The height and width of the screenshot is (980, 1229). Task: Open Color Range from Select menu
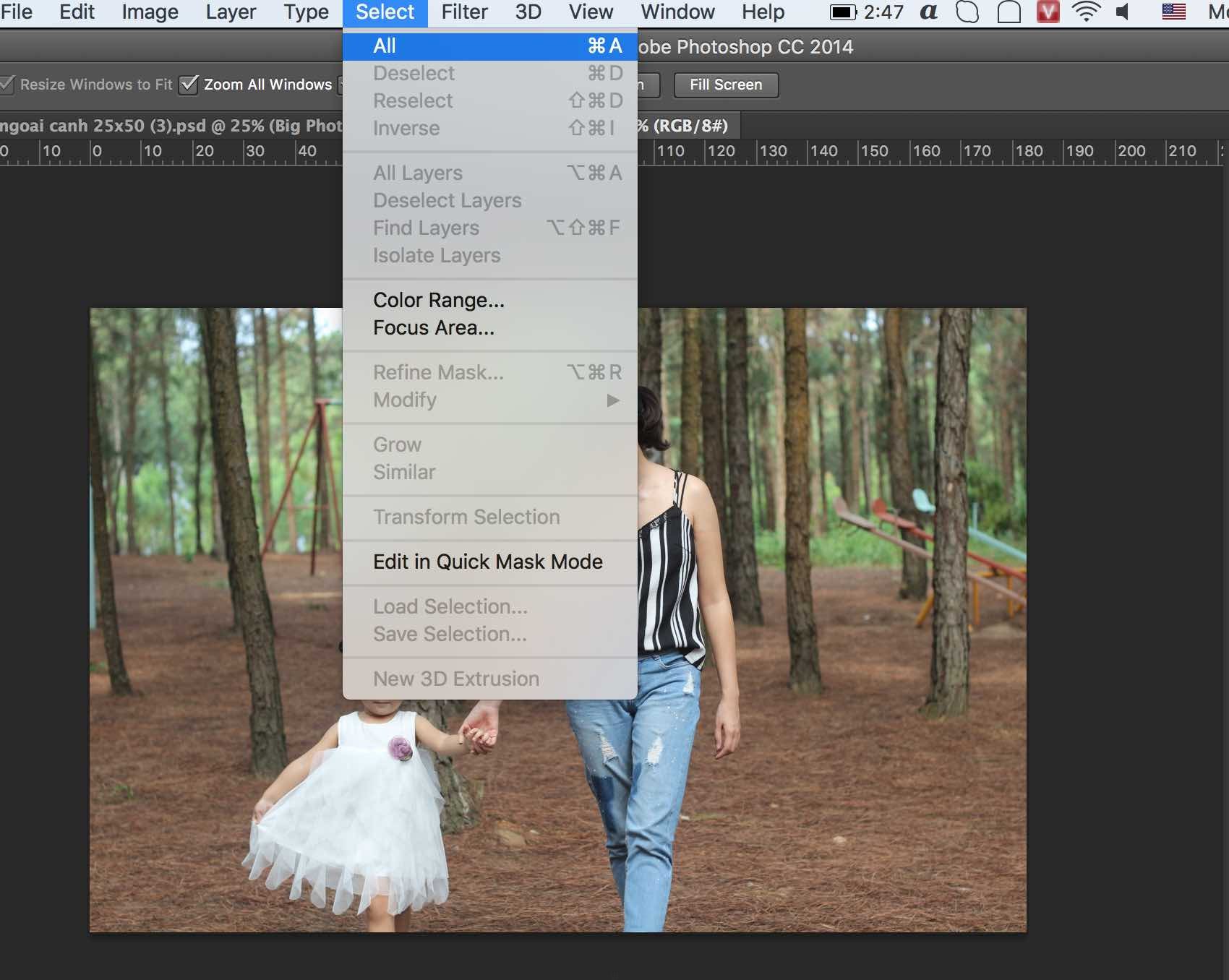(439, 300)
